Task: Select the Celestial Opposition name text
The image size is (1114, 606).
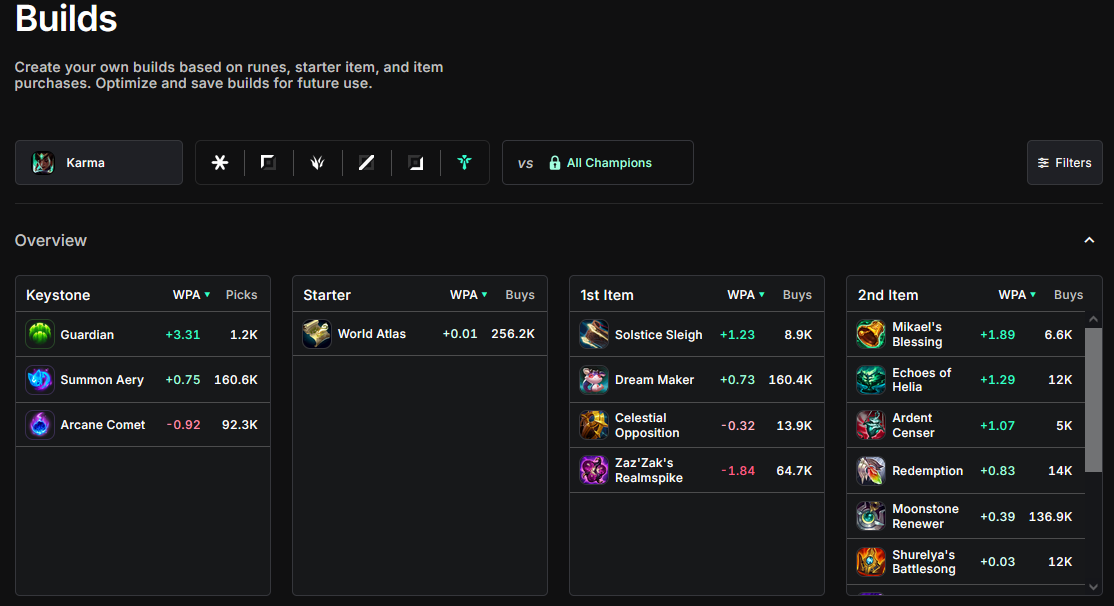Action: click(647, 425)
